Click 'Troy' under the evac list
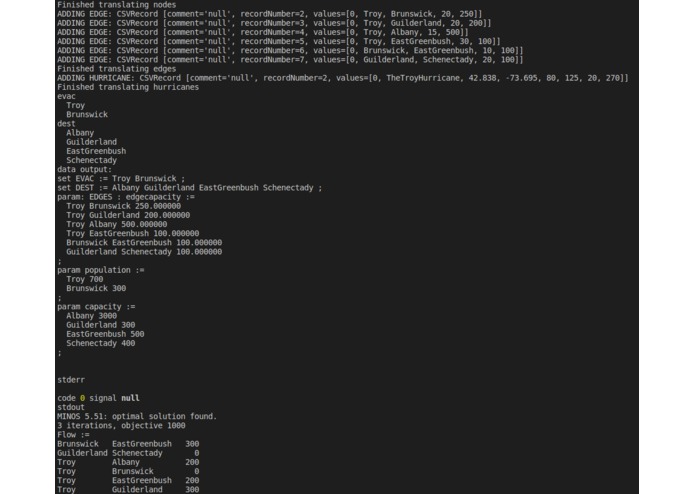Viewport: 695px width, 494px height. (x=75, y=105)
